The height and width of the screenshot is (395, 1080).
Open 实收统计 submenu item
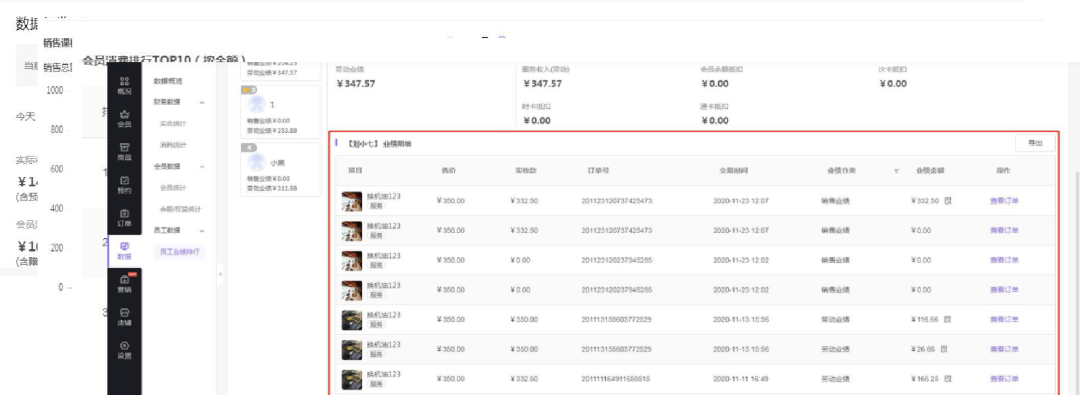pyautogui.click(x=173, y=123)
